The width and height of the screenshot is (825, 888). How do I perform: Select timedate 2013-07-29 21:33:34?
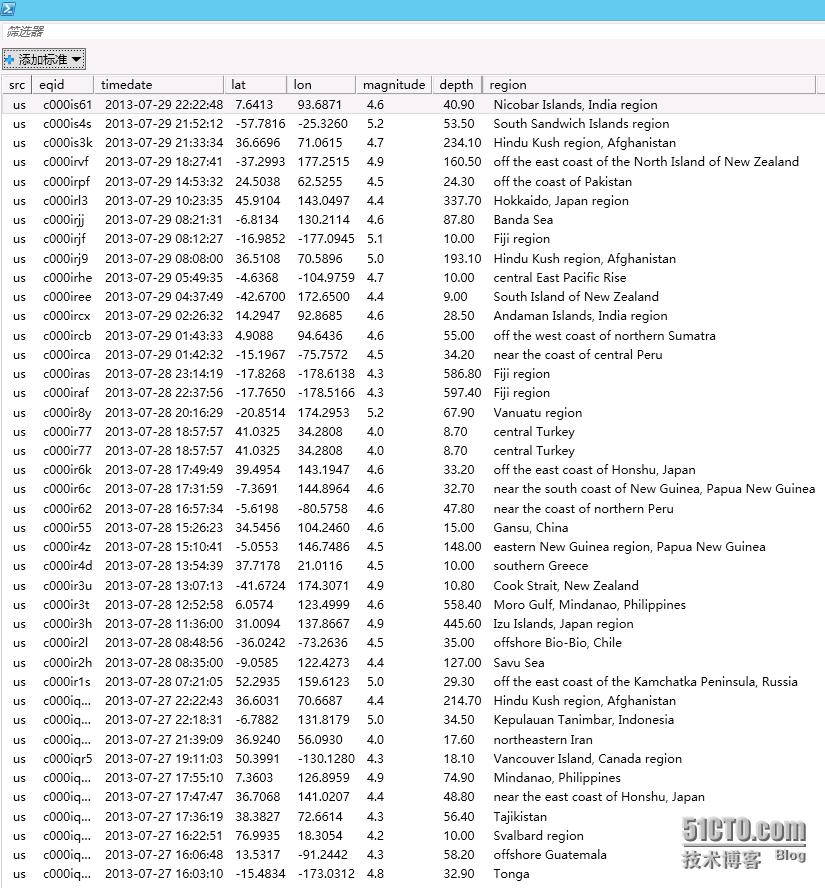tap(164, 143)
